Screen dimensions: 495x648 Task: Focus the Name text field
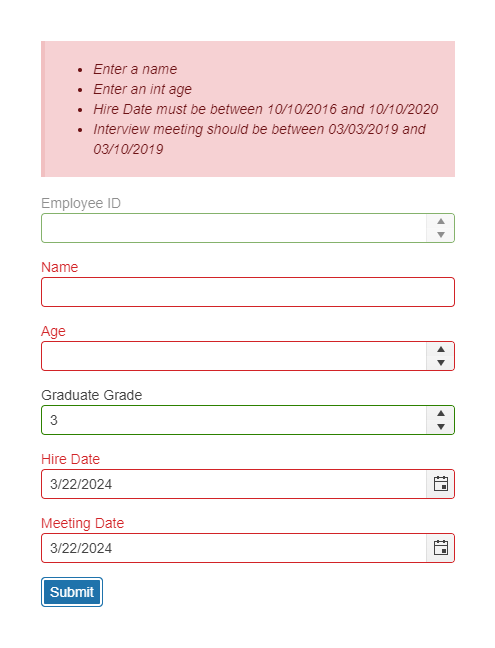point(248,292)
